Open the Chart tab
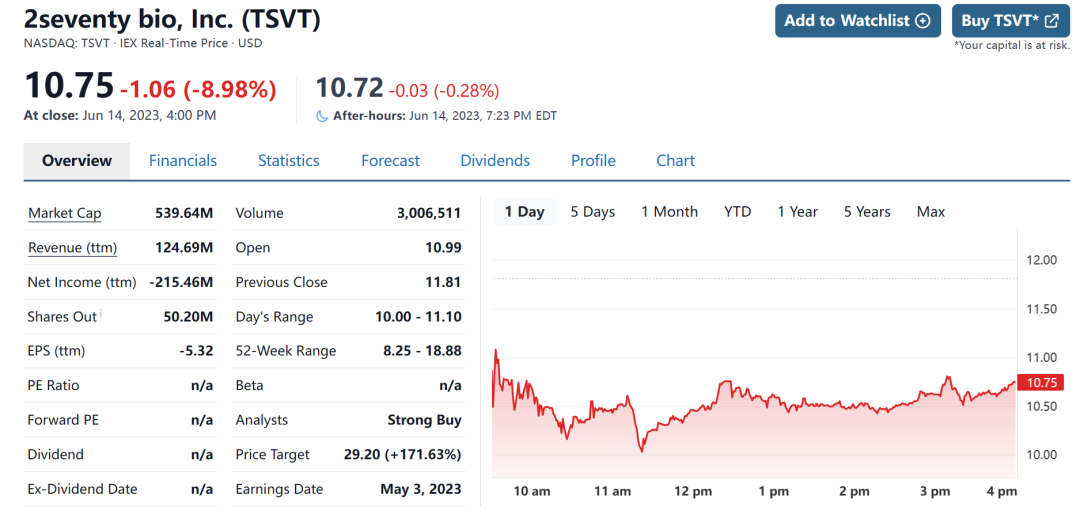 tap(675, 161)
